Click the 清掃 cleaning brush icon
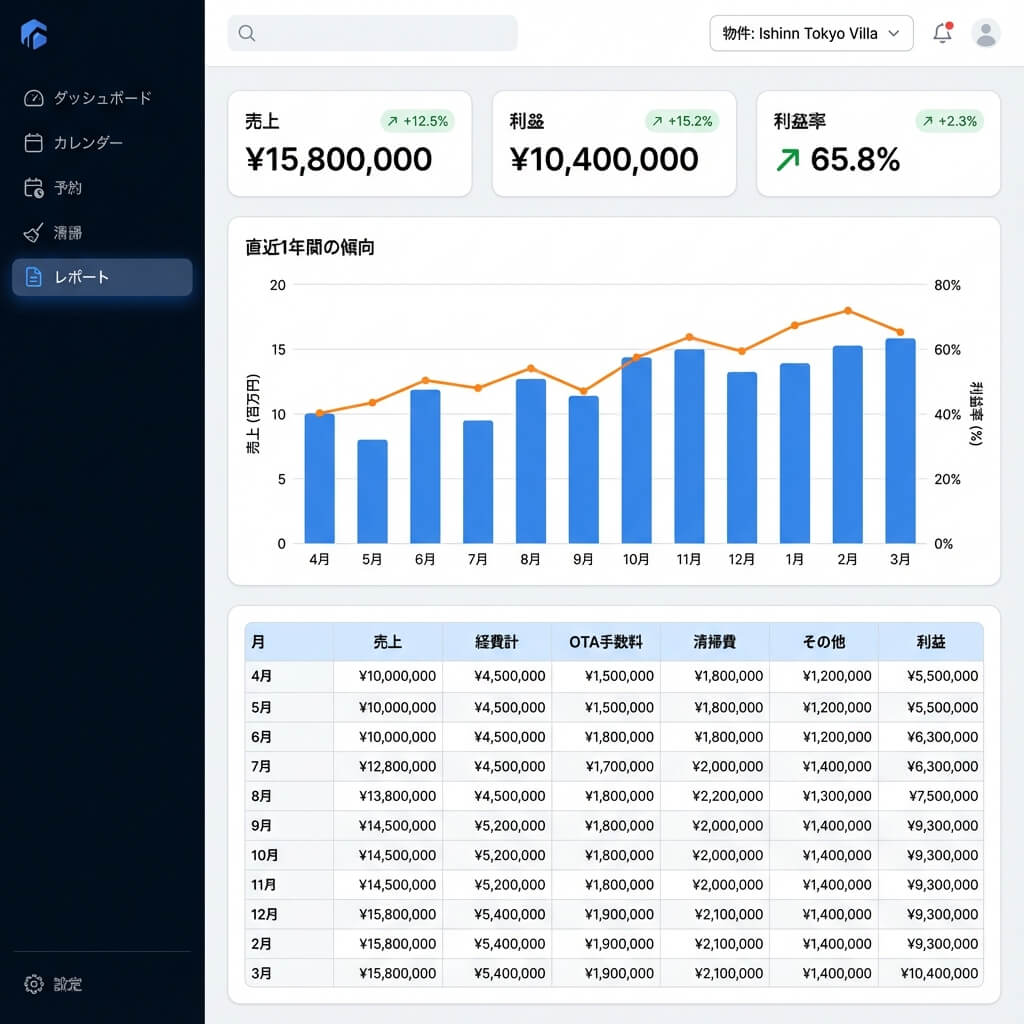The width and height of the screenshot is (1024, 1024). point(33,232)
